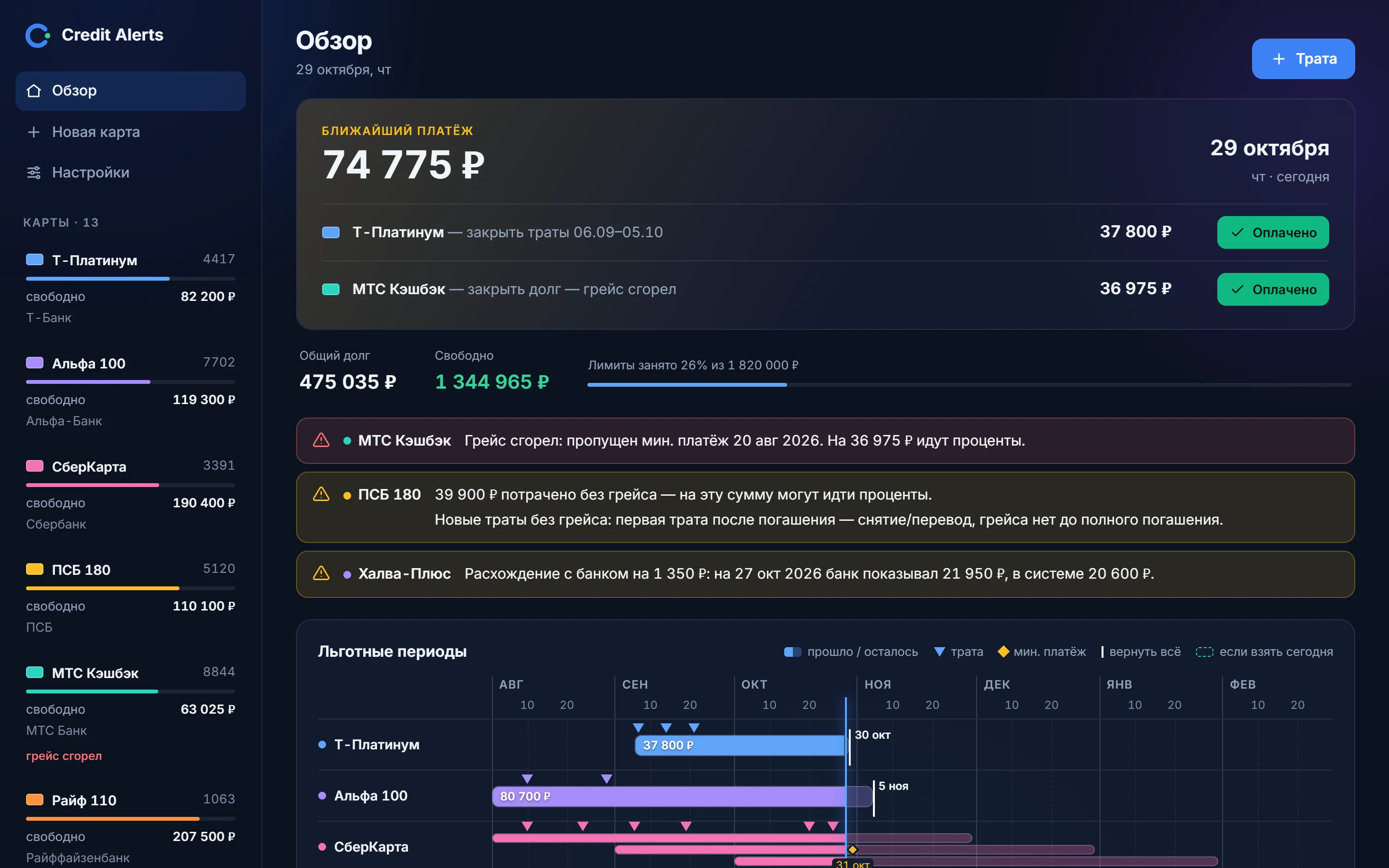Click the Credit Alerts logo icon

38,35
